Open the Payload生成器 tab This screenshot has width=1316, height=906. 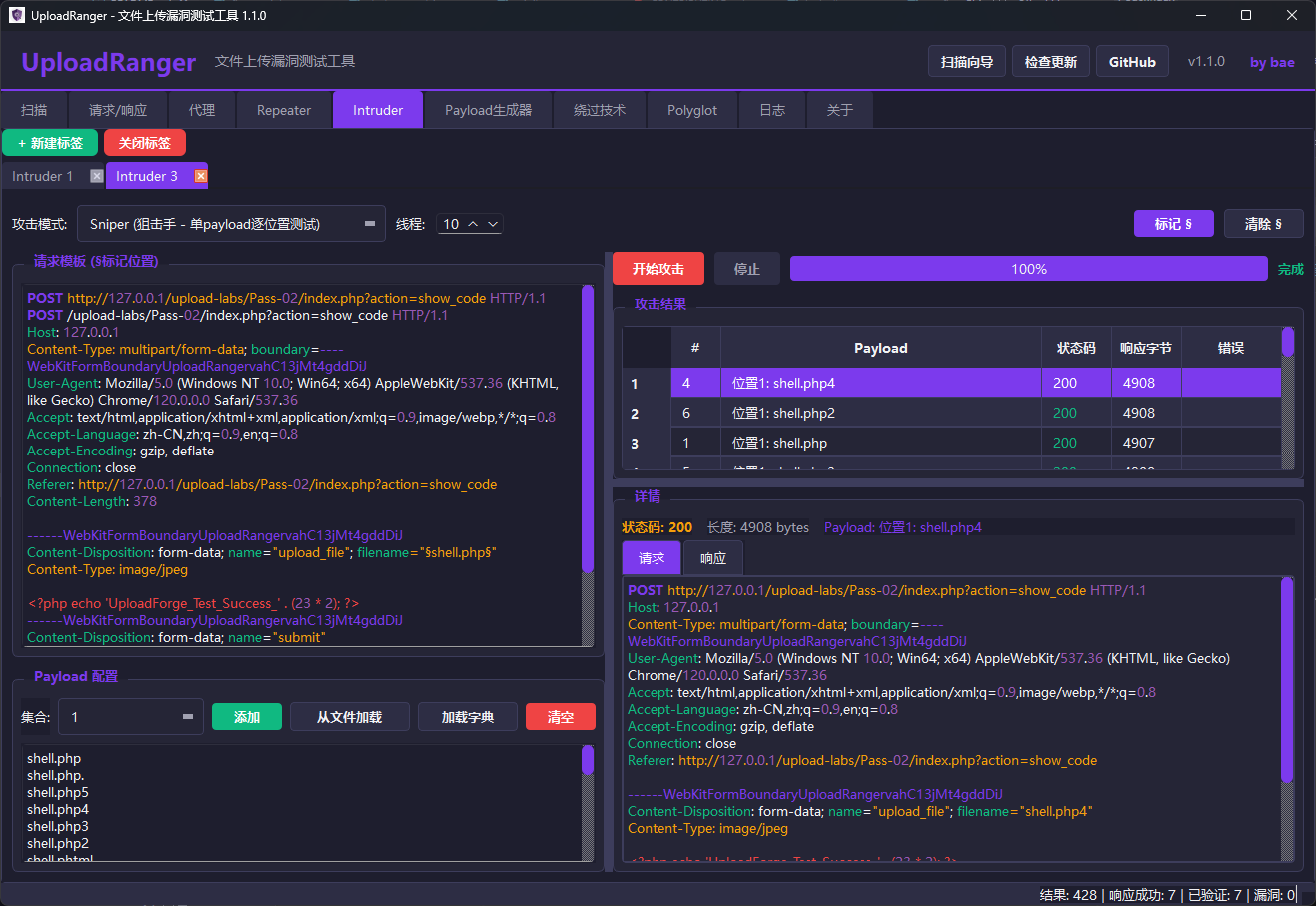coord(488,110)
